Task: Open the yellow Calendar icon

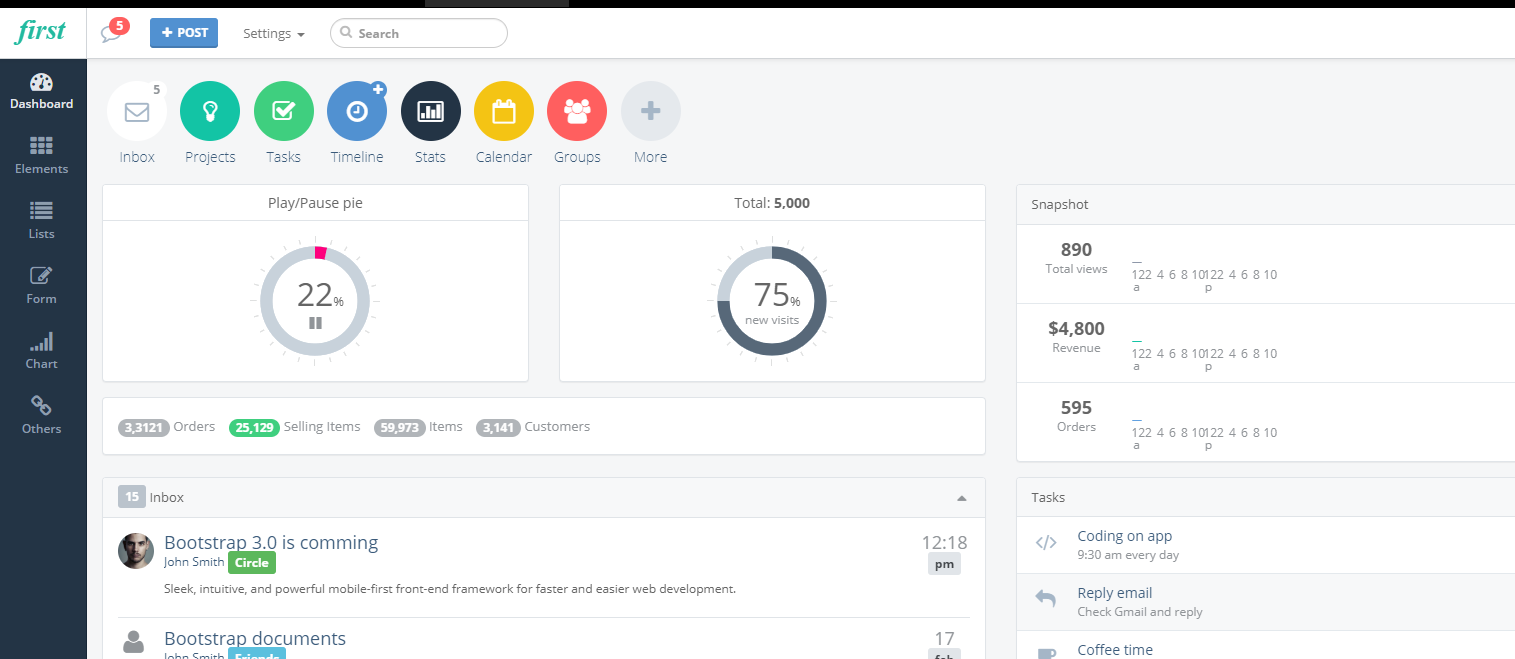Action: 503,111
